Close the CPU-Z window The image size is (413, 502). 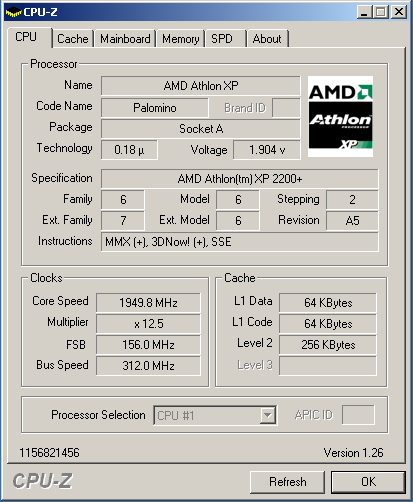pyautogui.click(x=398, y=12)
